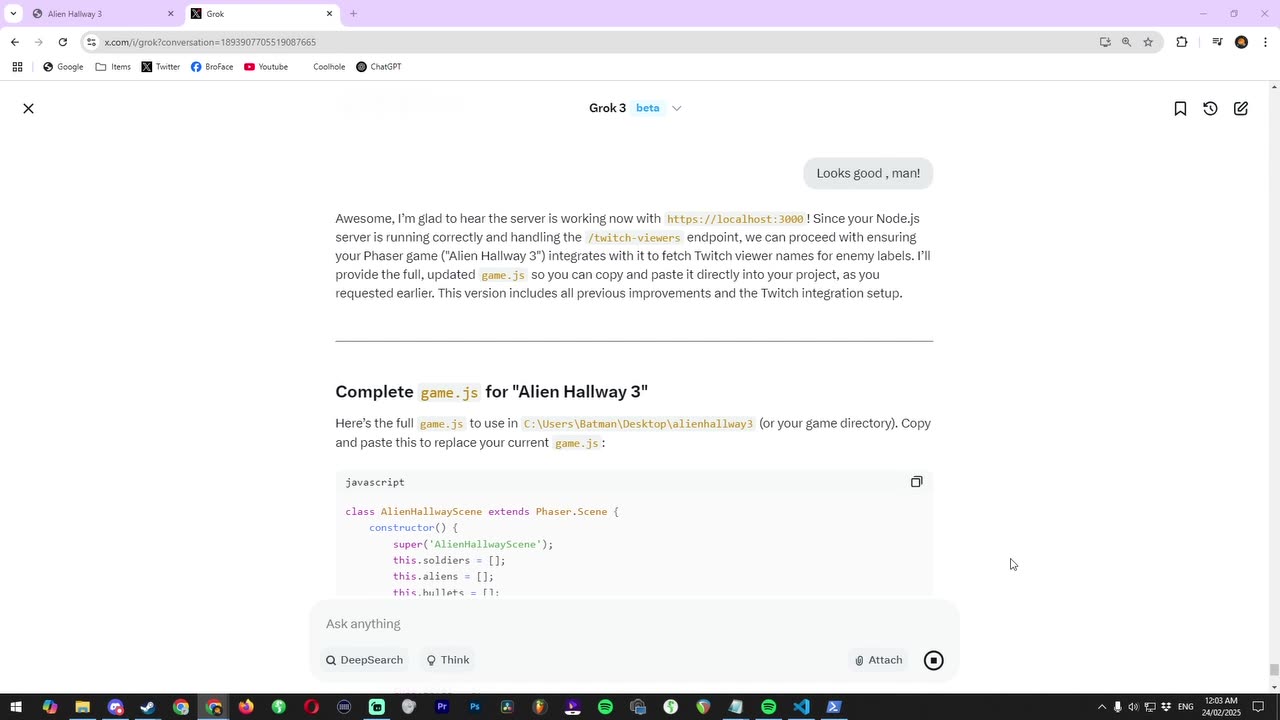Attach a file to the message
This screenshot has width=1280, height=720.
point(879,660)
